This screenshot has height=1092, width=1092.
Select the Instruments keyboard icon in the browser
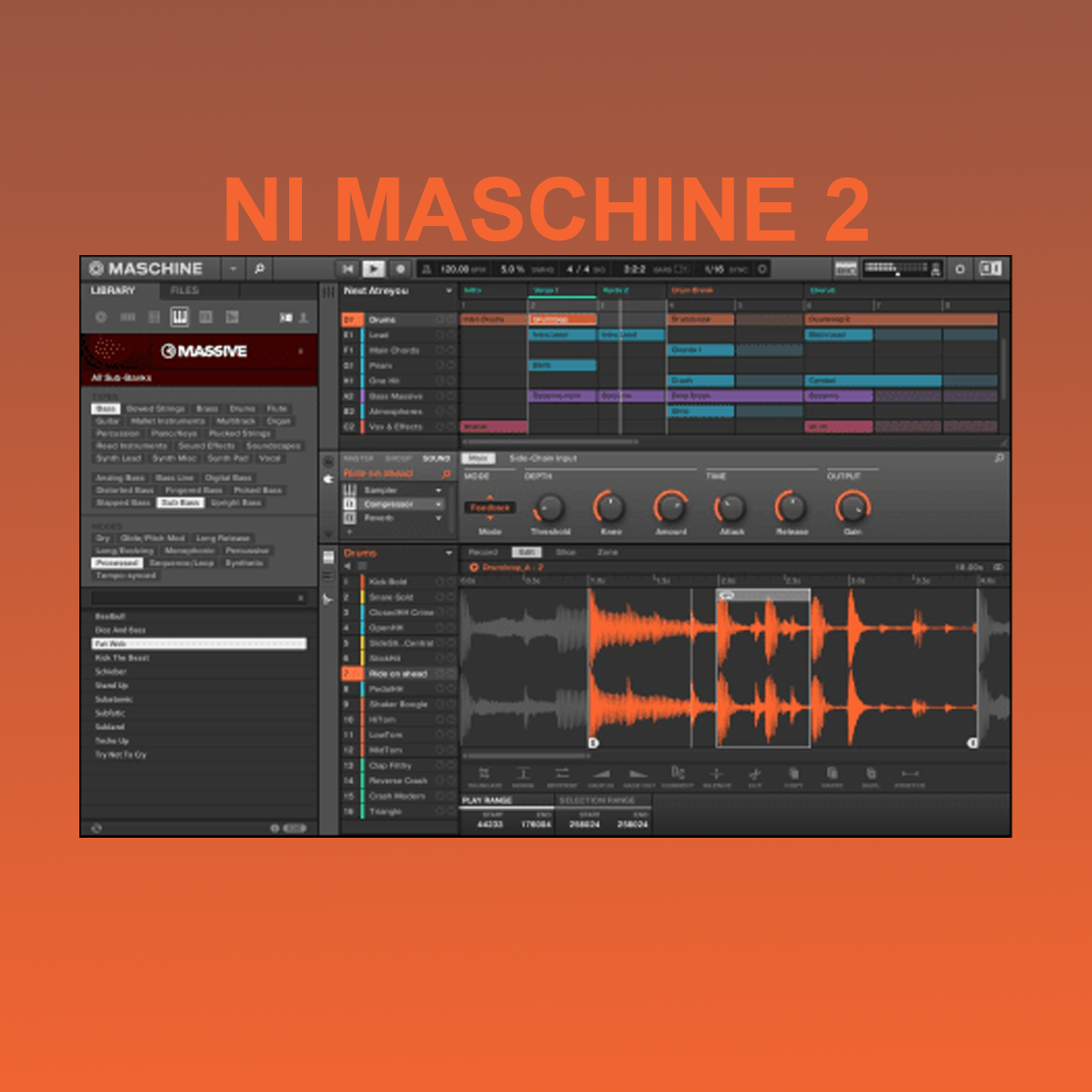point(179,317)
